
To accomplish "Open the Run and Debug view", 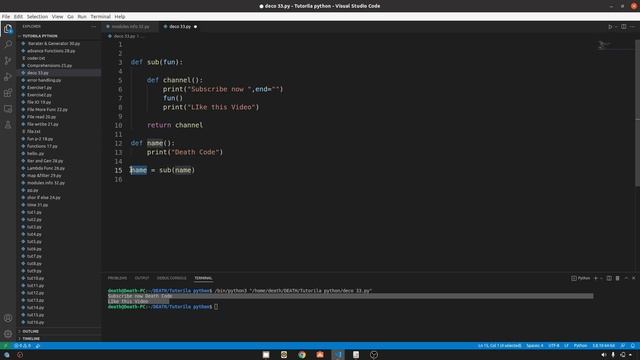I will [x=8, y=77].
